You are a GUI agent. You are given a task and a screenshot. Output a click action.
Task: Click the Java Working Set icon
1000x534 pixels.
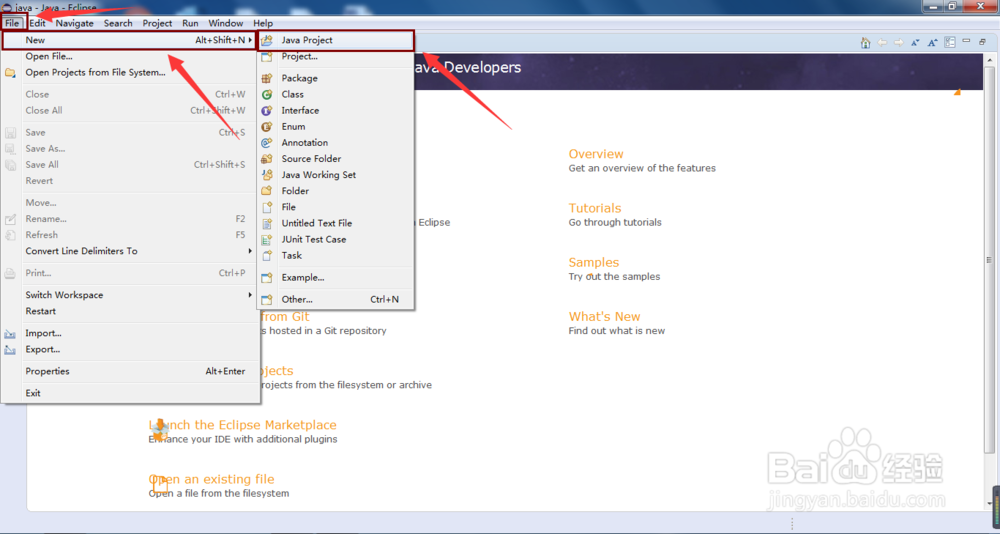pos(267,175)
